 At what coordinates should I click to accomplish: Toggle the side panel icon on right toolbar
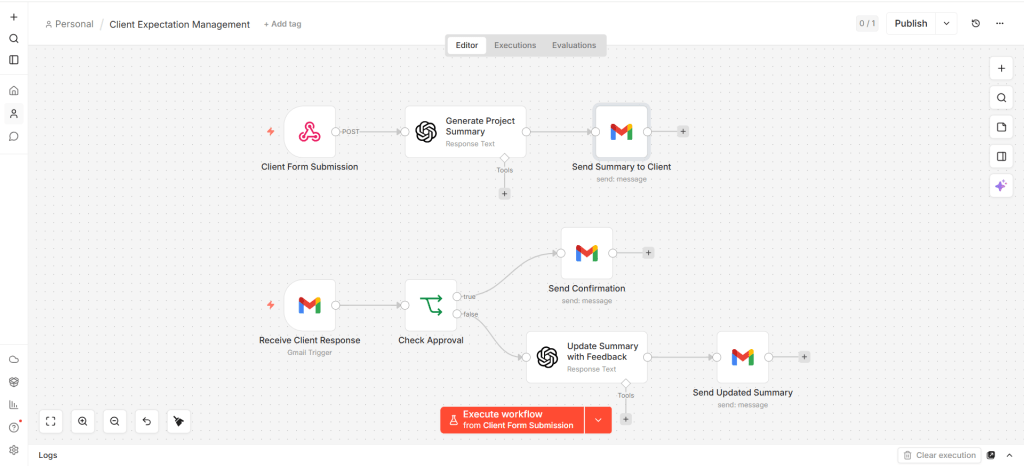[1001, 157]
